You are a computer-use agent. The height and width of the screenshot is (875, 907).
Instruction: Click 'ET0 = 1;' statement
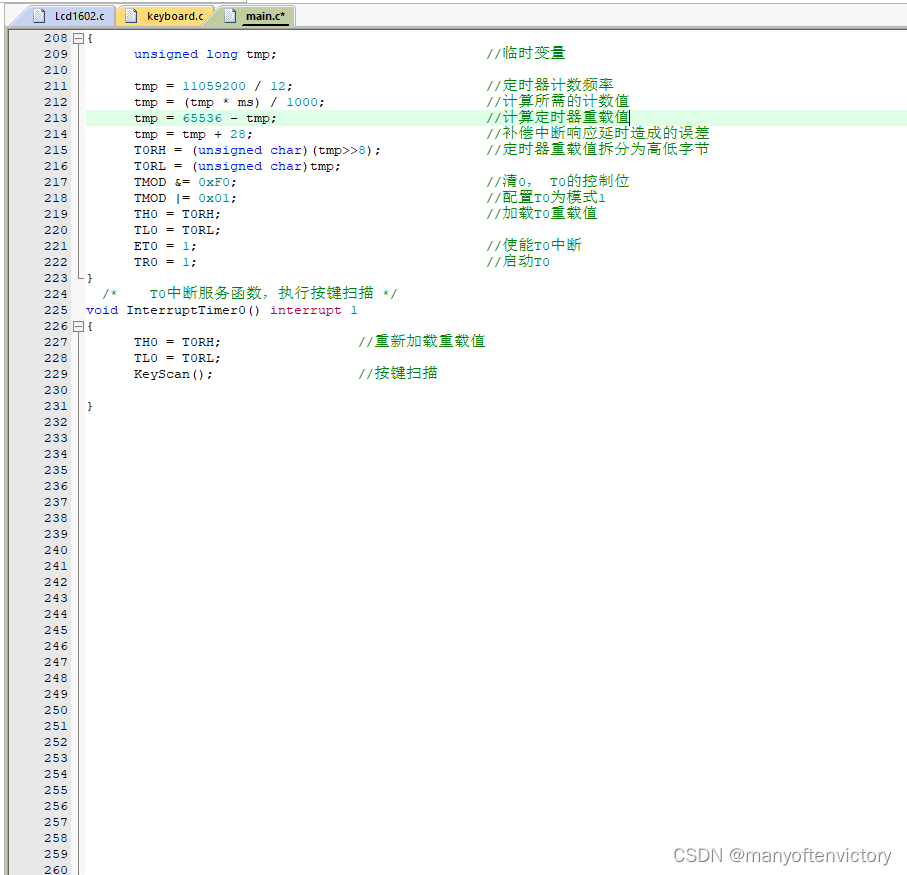pyautogui.click(x=165, y=246)
